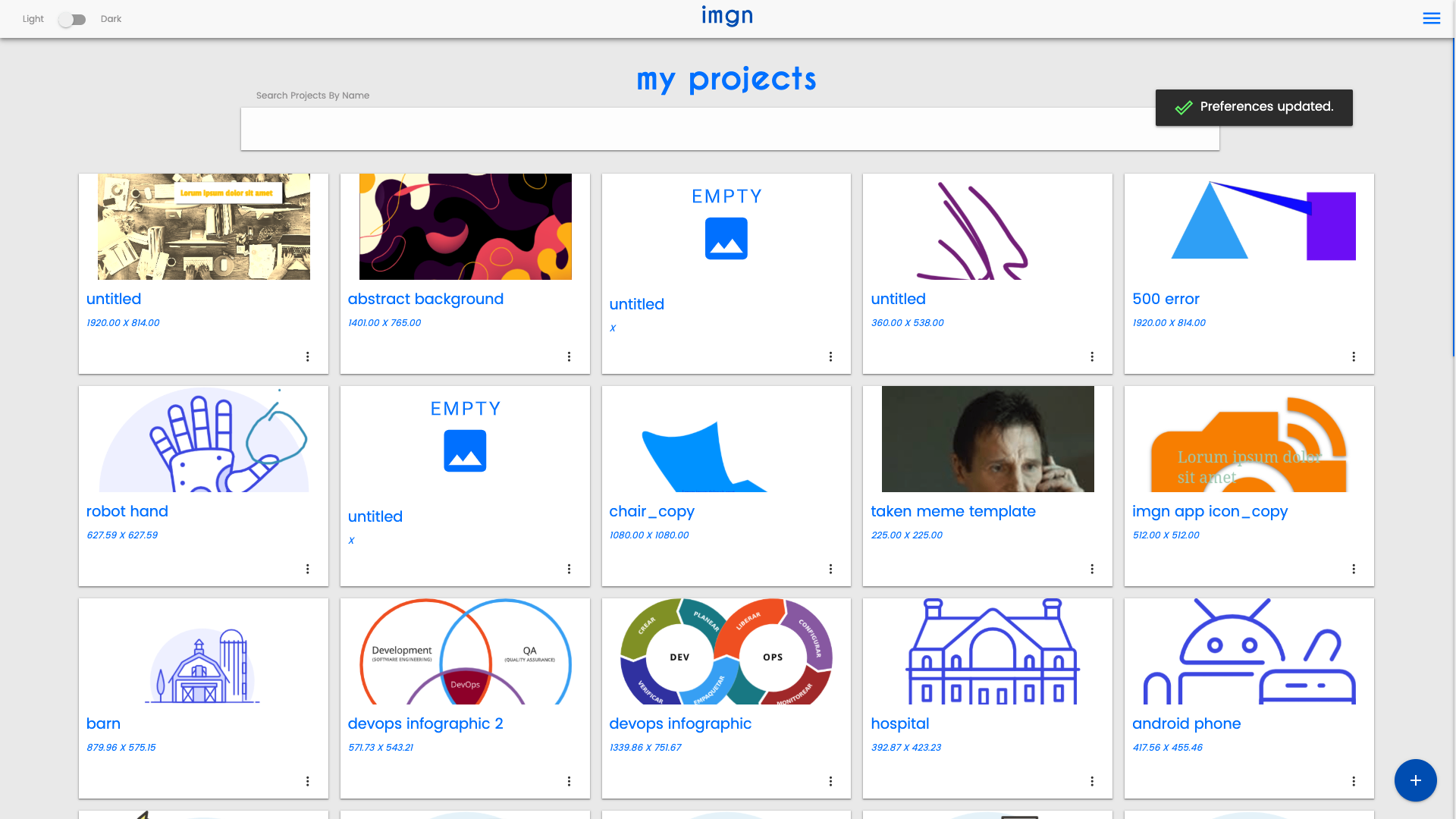
Task: Open three-dot menu on hospital card
Action: click(1091, 781)
